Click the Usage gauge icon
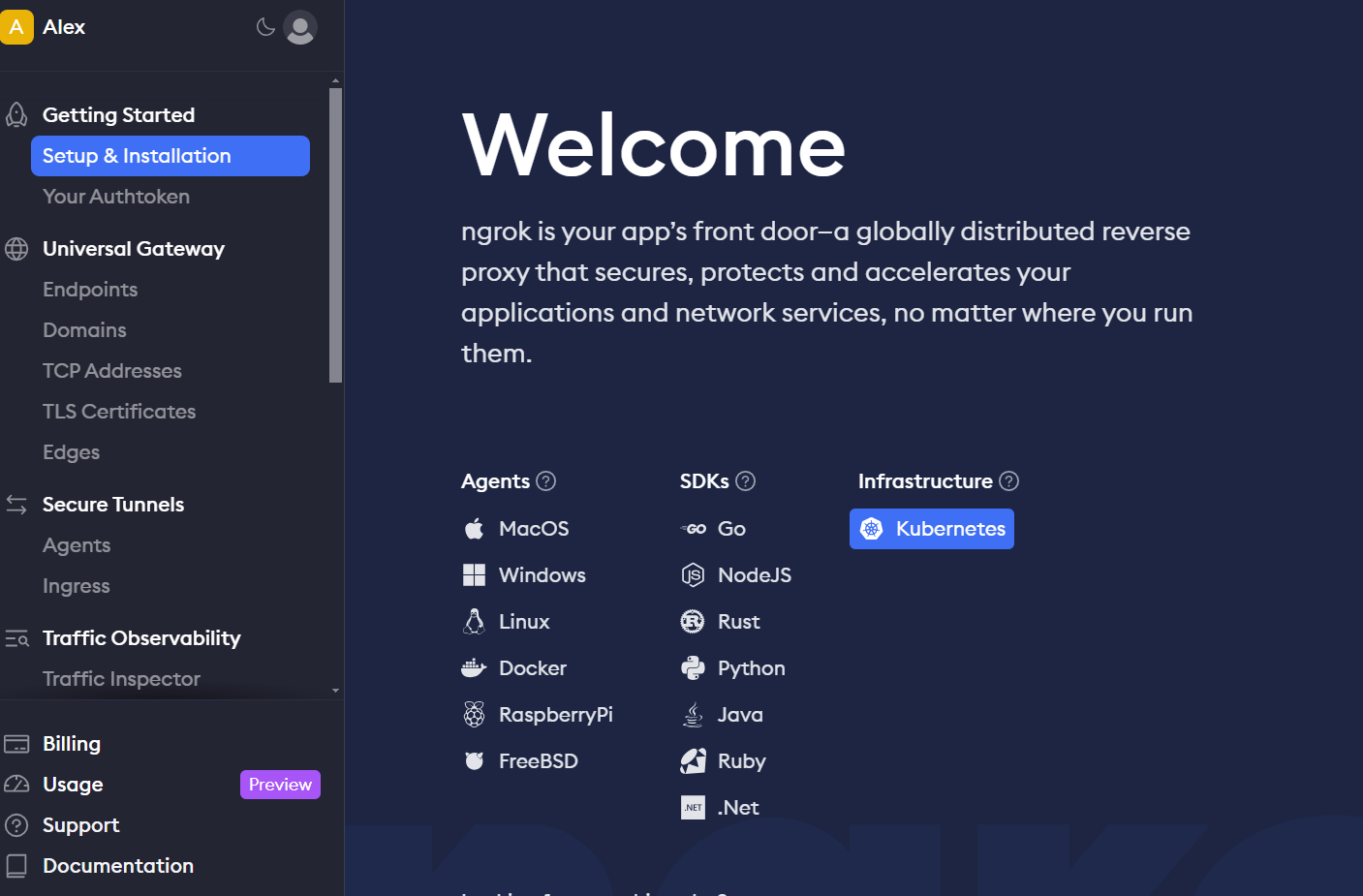This screenshot has width=1363, height=896. click(16, 785)
